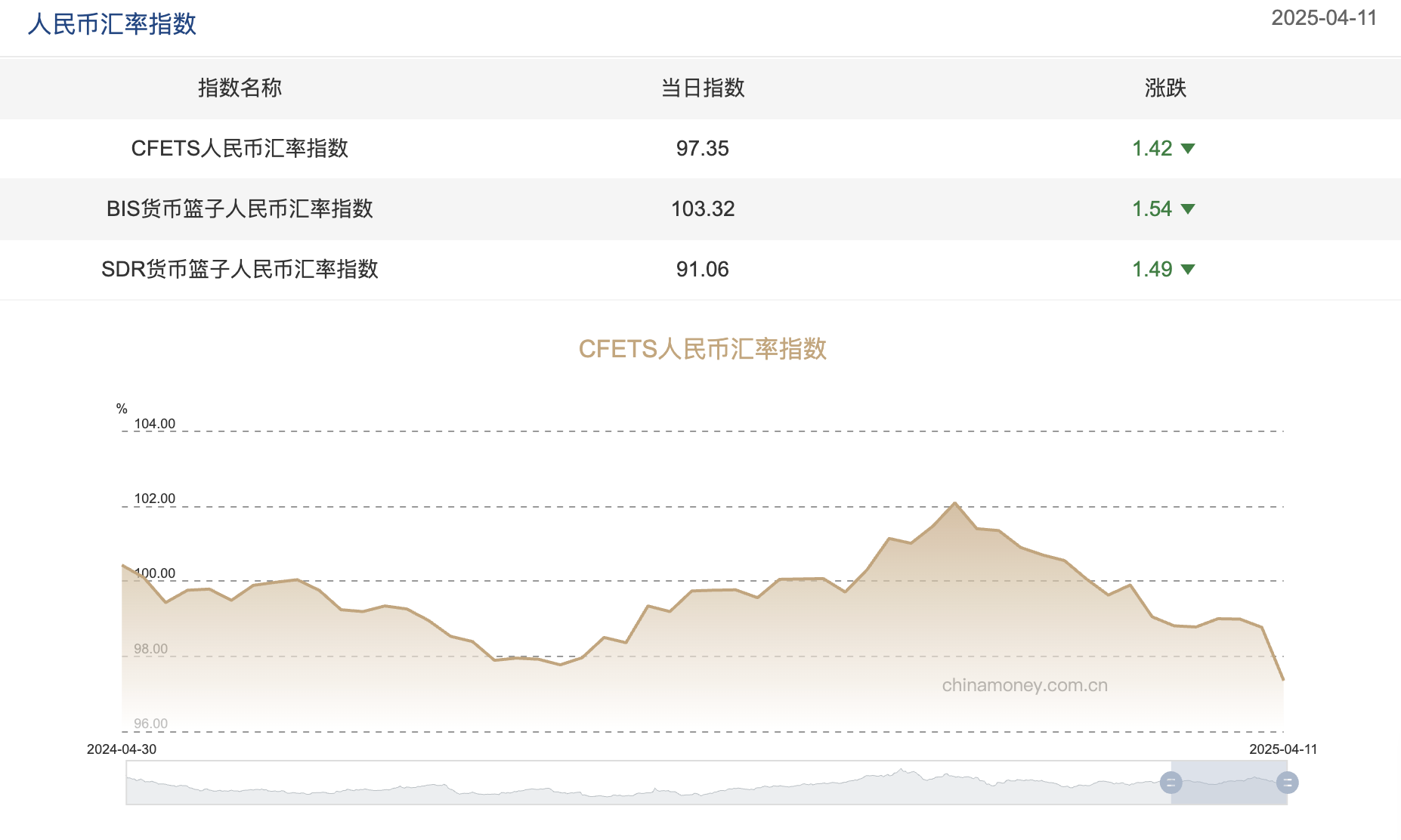Click the green down-arrow beside SDR index change 1.49

click(1189, 269)
